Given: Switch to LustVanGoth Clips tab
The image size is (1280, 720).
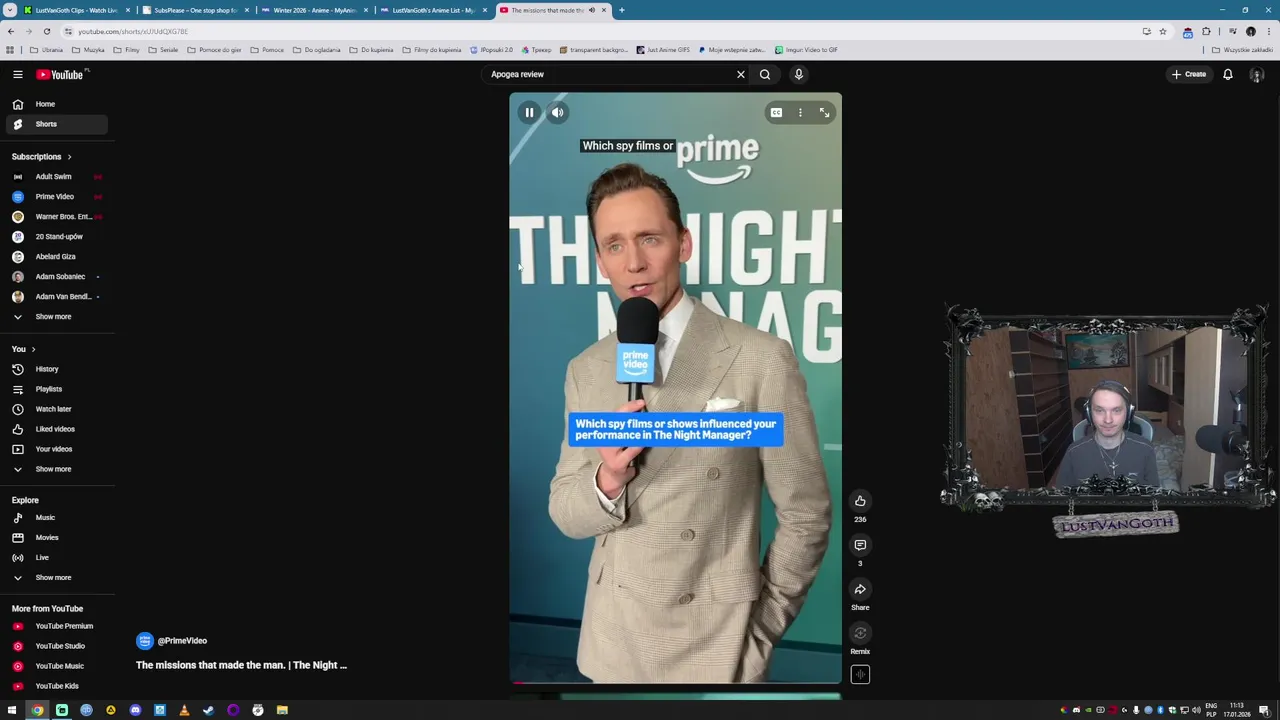Looking at the screenshot, I should point(76,10).
